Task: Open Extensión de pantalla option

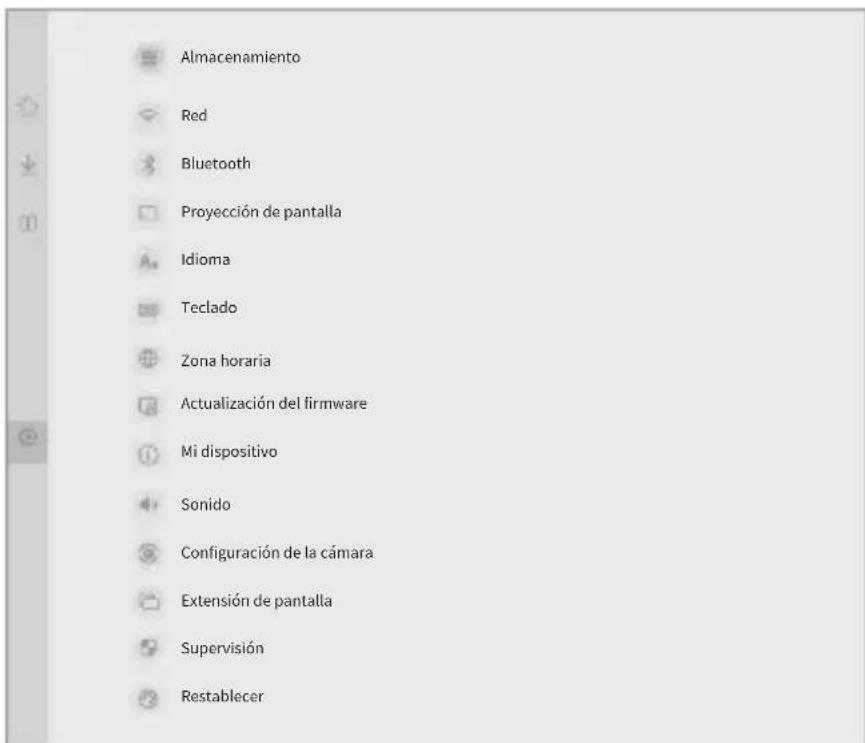Action: pyautogui.click(x=257, y=601)
